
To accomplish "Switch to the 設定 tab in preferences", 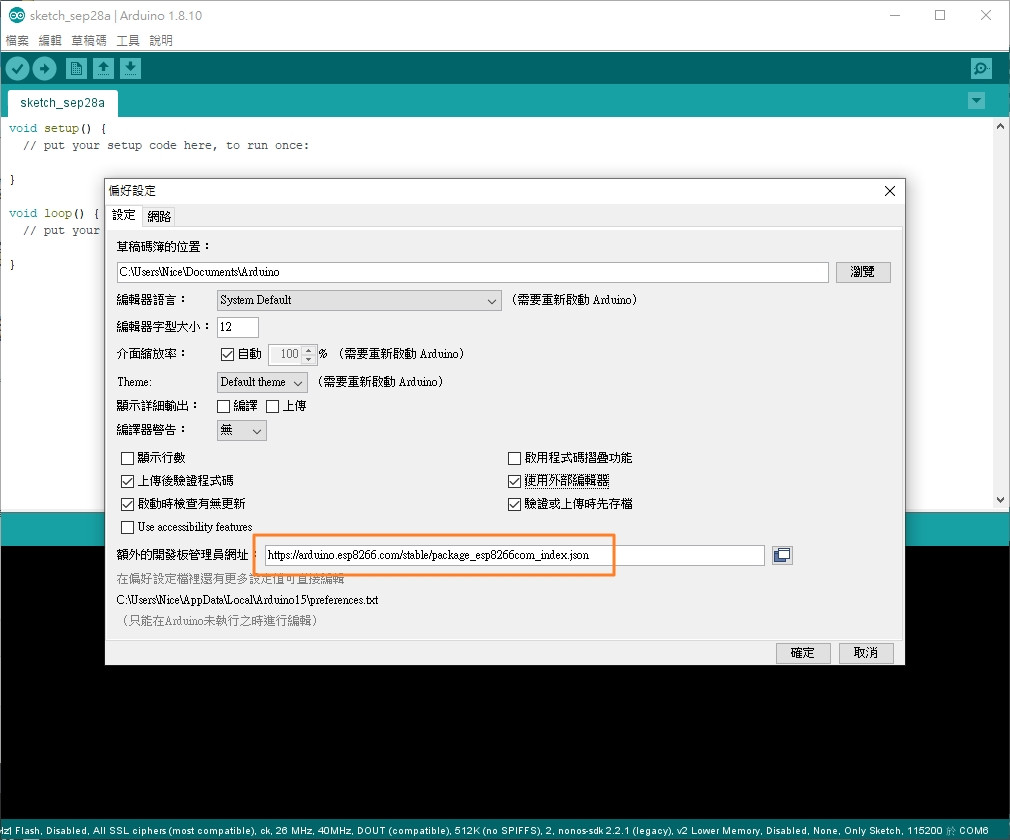I will tap(124, 215).
